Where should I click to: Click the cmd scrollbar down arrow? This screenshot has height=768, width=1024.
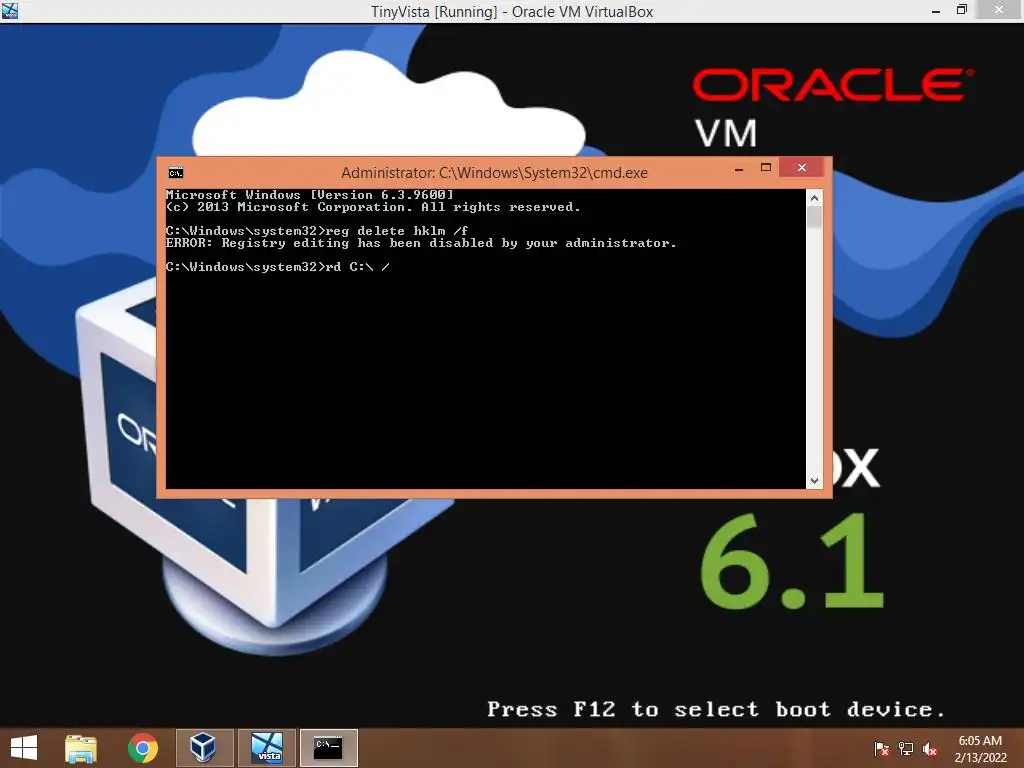click(x=814, y=481)
